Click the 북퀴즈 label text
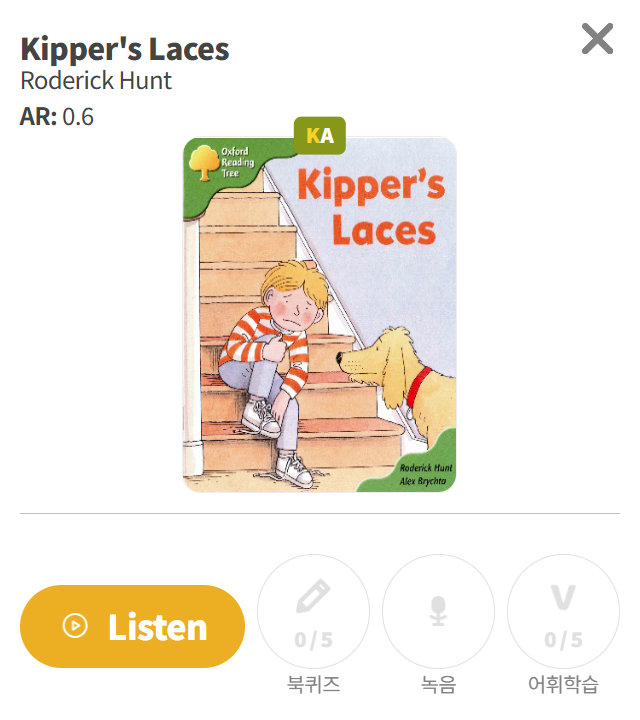 click(x=313, y=684)
